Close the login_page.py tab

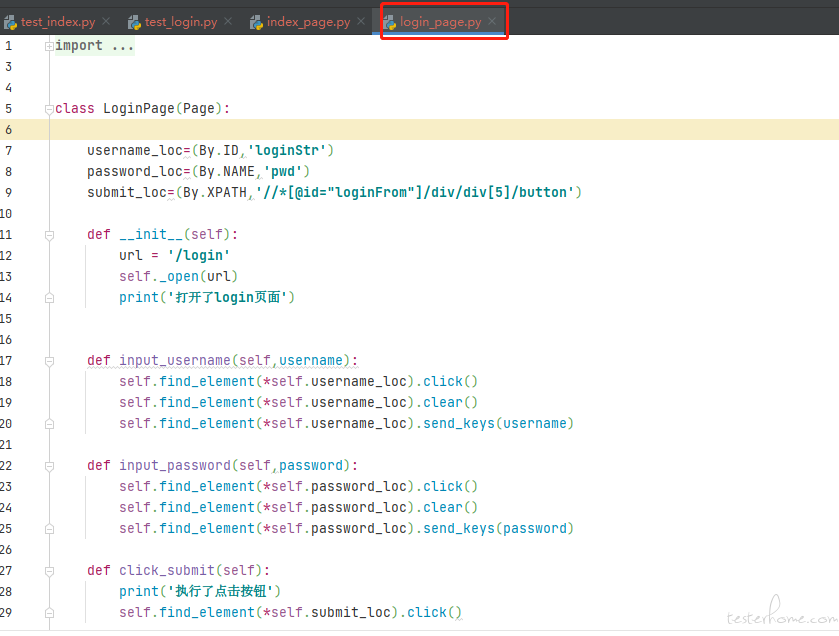click(x=492, y=21)
